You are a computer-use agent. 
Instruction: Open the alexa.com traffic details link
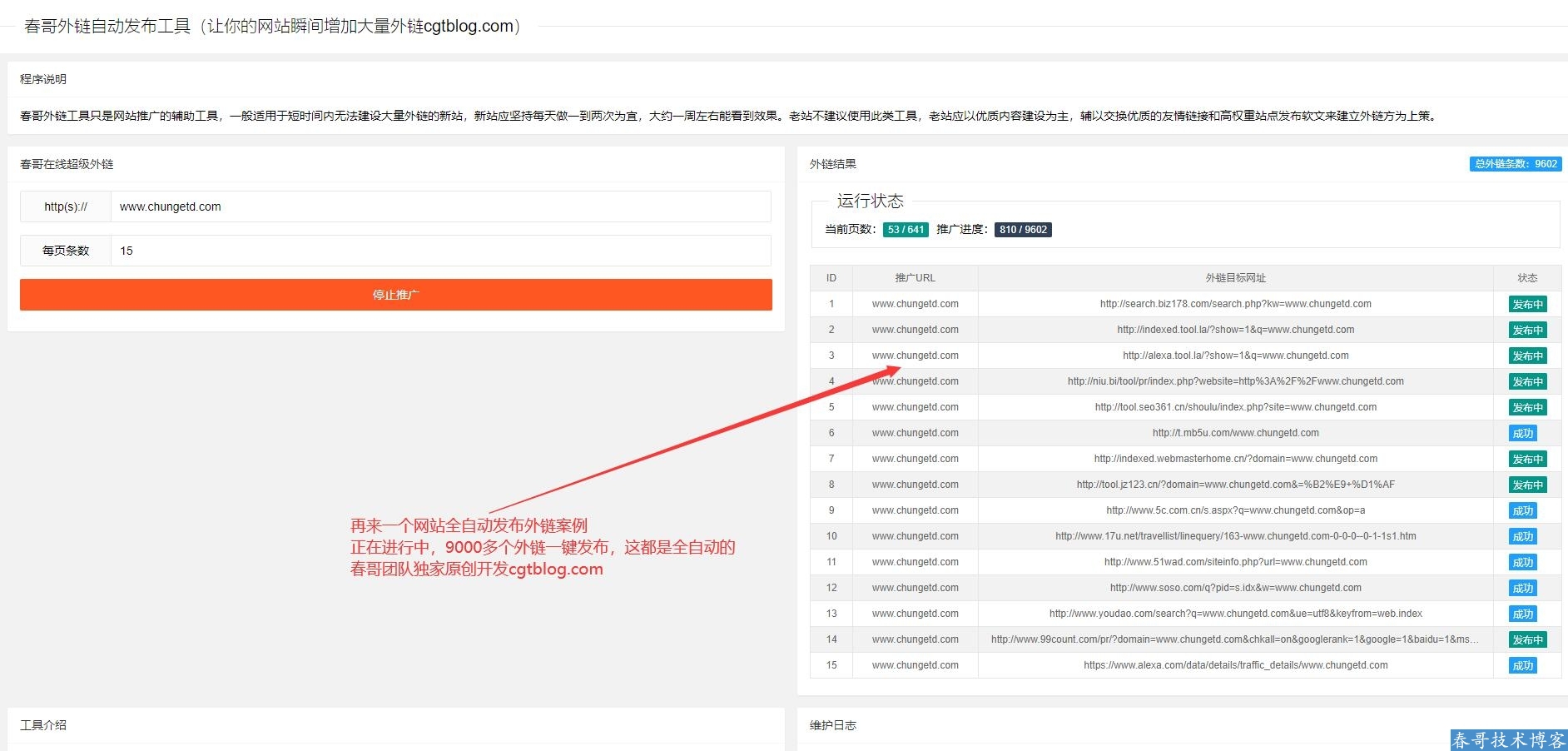[x=1234, y=665]
